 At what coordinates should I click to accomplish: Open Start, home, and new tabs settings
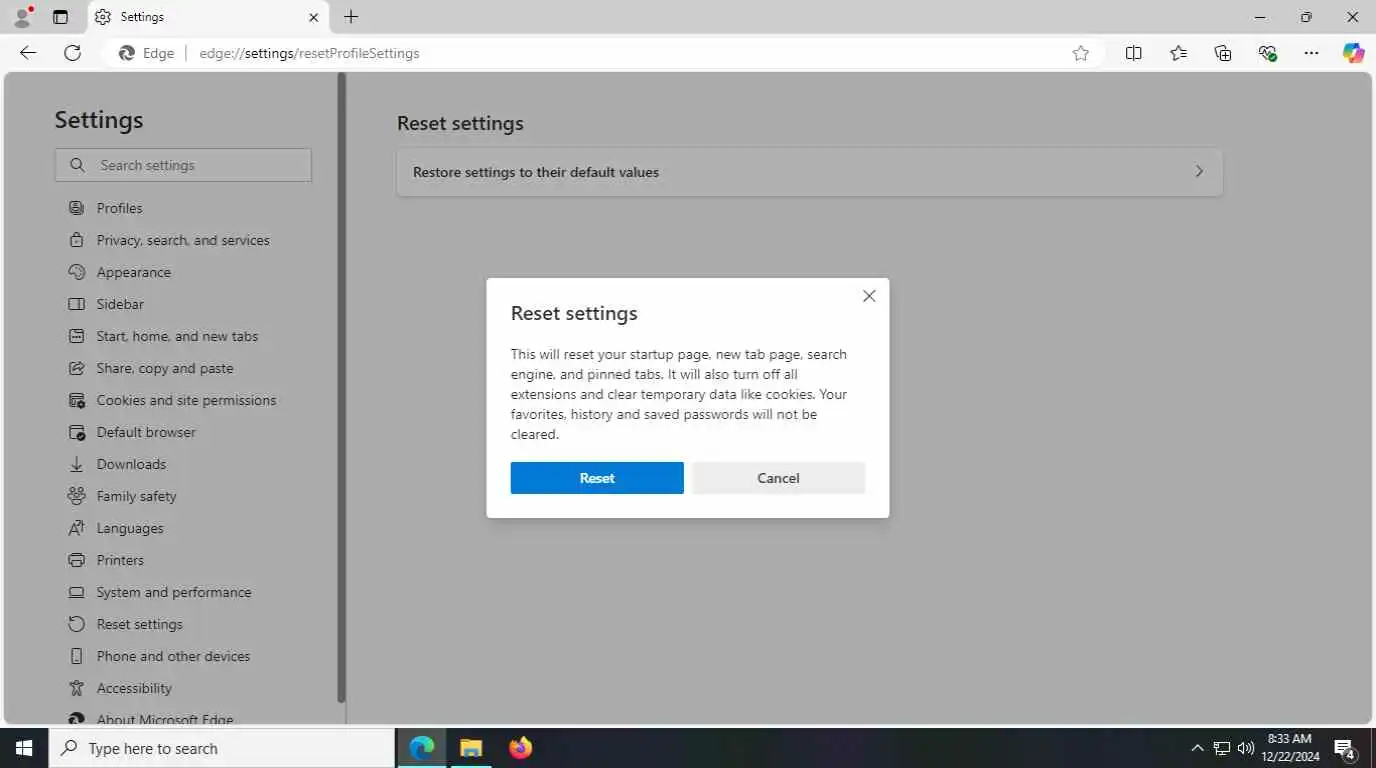[177, 336]
